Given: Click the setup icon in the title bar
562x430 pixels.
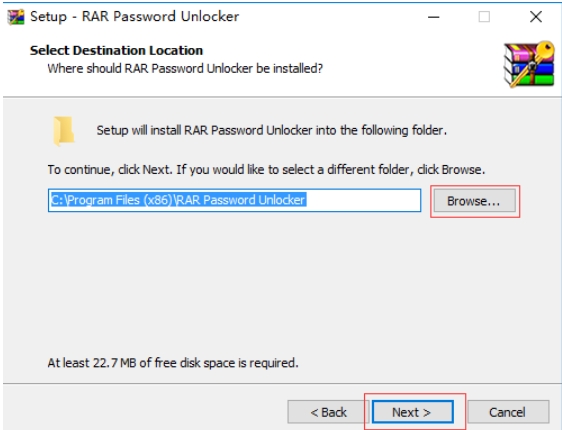Looking at the screenshot, I should tap(16, 17).
